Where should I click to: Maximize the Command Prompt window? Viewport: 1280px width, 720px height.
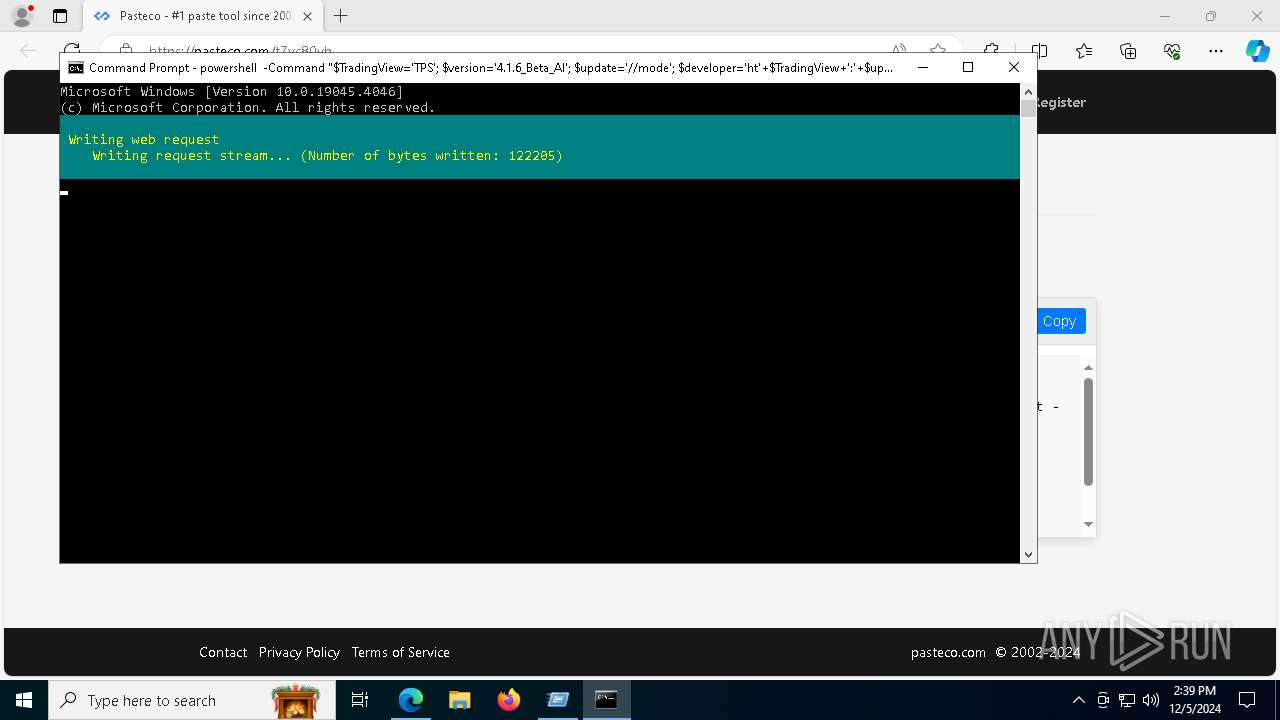968,67
